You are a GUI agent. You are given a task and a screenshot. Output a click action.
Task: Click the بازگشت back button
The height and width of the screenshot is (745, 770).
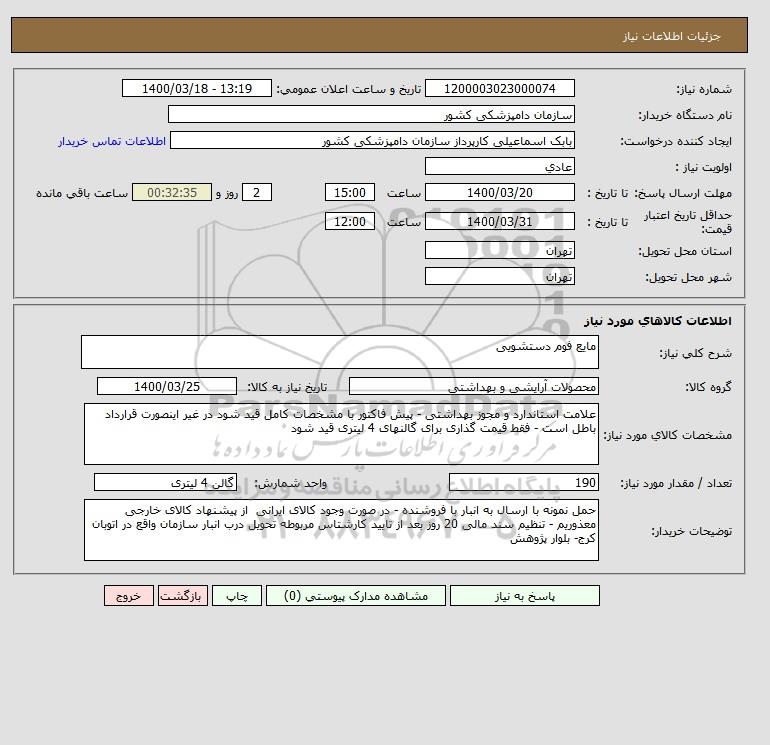point(183,595)
